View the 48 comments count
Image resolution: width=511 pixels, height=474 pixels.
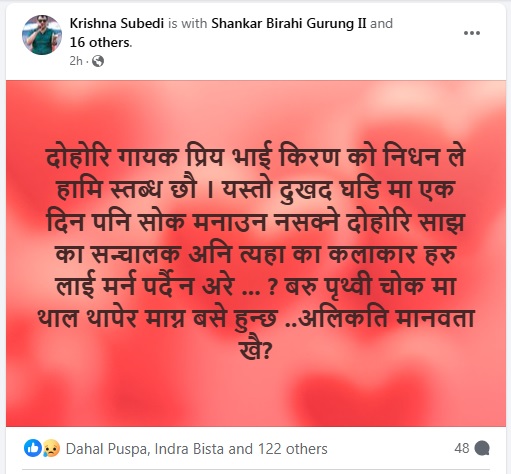pyautogui.click(x=462, y=448)
